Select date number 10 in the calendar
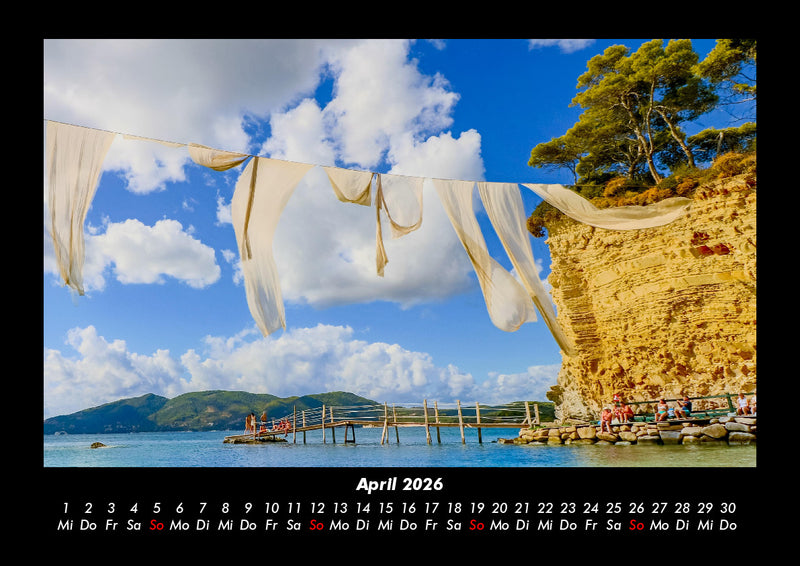Image resolution: width=800 pixels, height=566 pixels. [271, 508]
